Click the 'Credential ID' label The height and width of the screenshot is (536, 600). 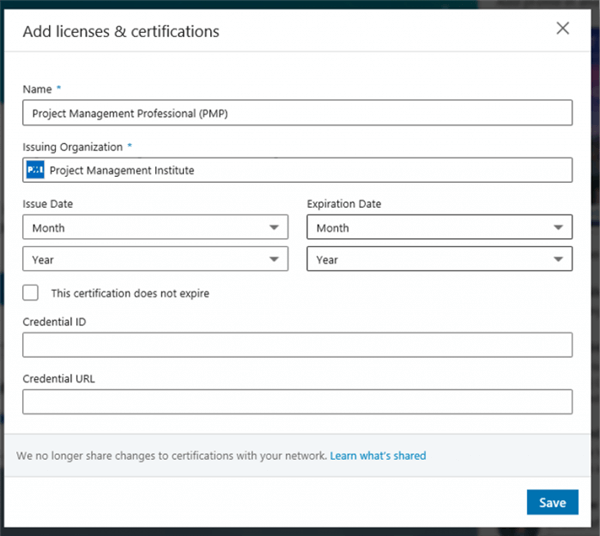coord(54,322)
